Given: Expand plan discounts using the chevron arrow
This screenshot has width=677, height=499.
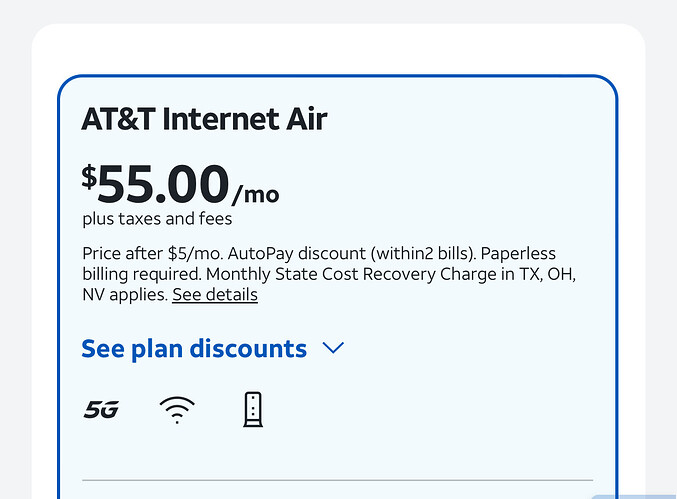Looking at the screenshot, I should click(333, 348).
